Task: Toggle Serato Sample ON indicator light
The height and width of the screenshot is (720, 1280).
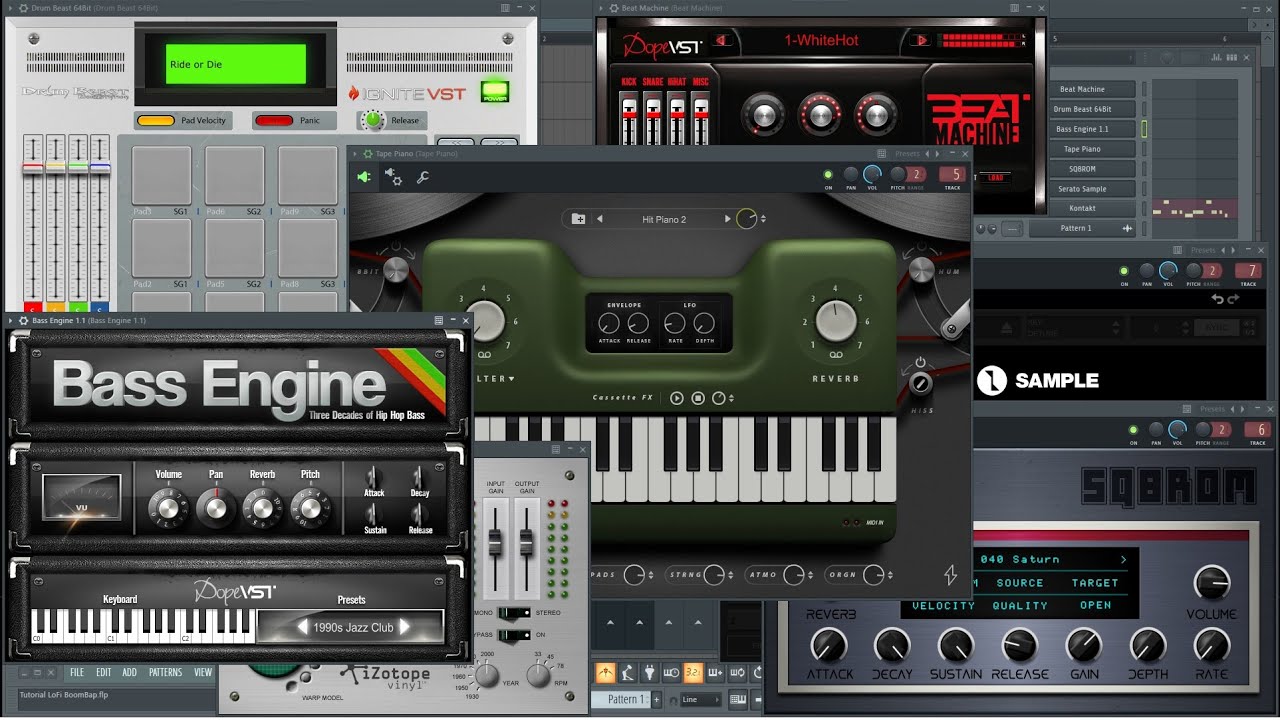Action: (x=1123, y=270)
